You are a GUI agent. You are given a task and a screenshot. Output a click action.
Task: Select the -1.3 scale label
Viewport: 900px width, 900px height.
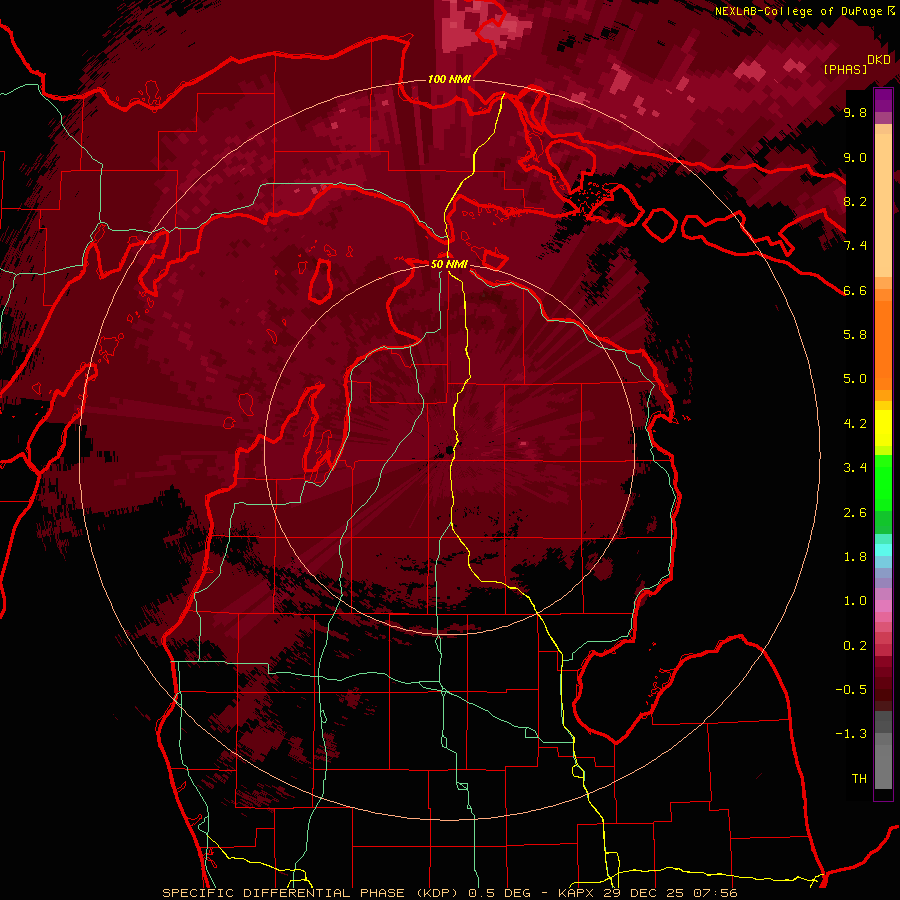pyautogui.click(x=851, y=734)
